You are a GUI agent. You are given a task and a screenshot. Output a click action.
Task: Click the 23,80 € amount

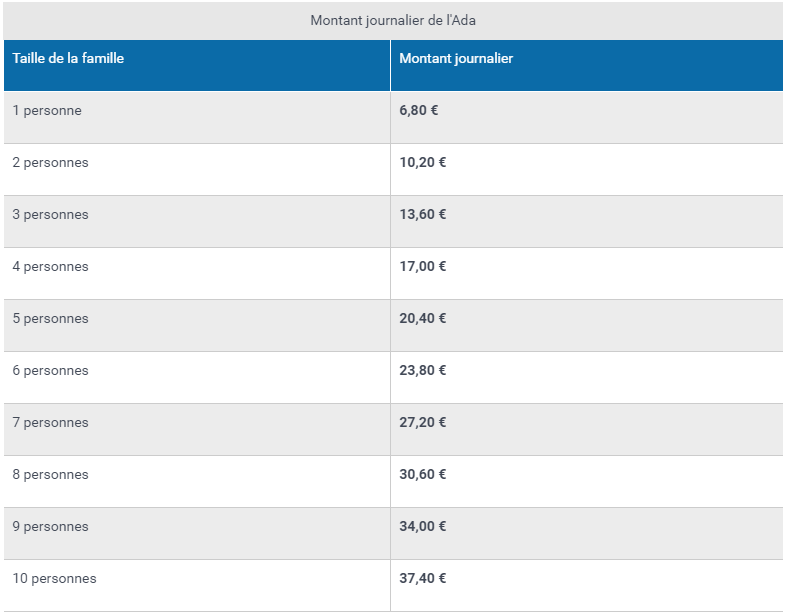pyautogui.click(x=423, y=370)
